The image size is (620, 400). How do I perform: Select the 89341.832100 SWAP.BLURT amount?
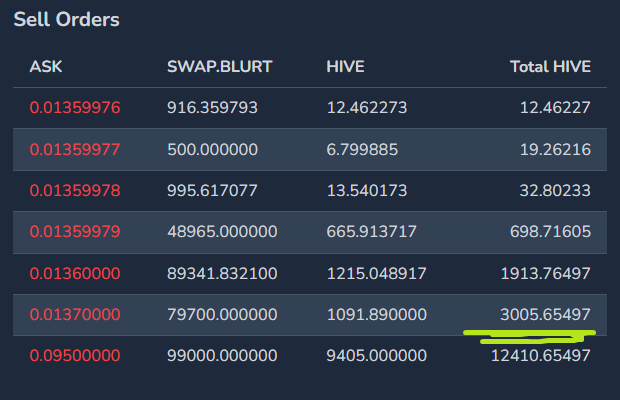(x=221, y=273)
